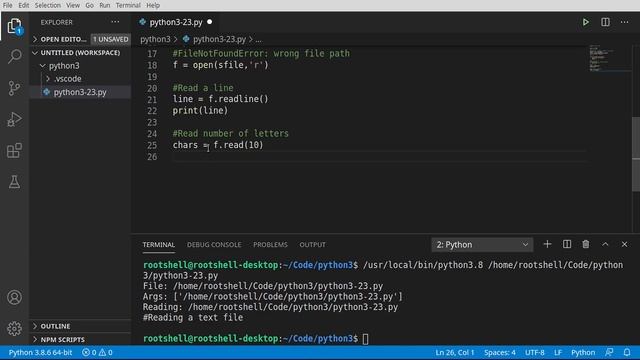Show errors and warnings count

click(97, 352)
